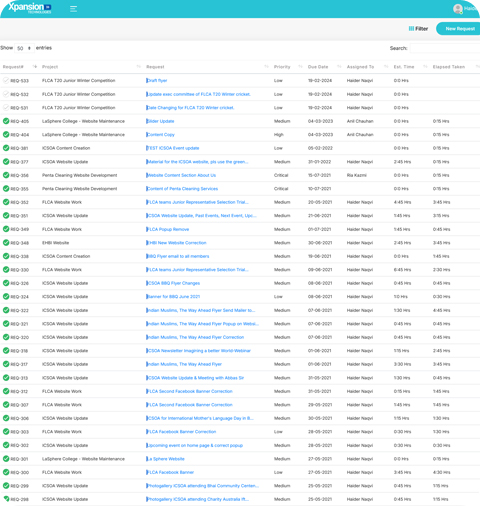The width and height of the screenshot is (480, 506).
Task: Click completed check icon for REQ-320
Action: (x=6, y=337)
